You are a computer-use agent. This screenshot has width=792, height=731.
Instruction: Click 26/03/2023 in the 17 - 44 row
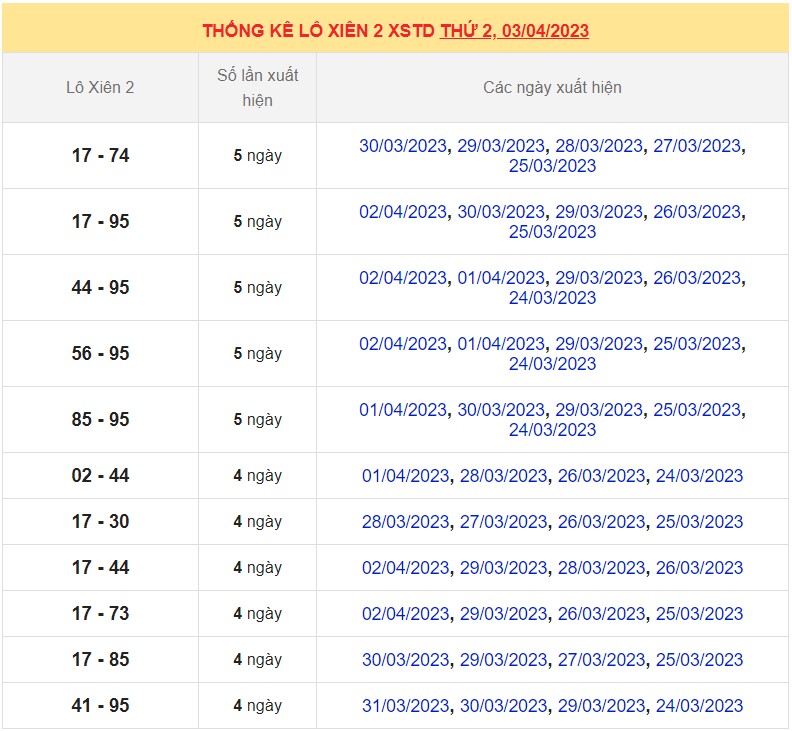coord(699,568)
